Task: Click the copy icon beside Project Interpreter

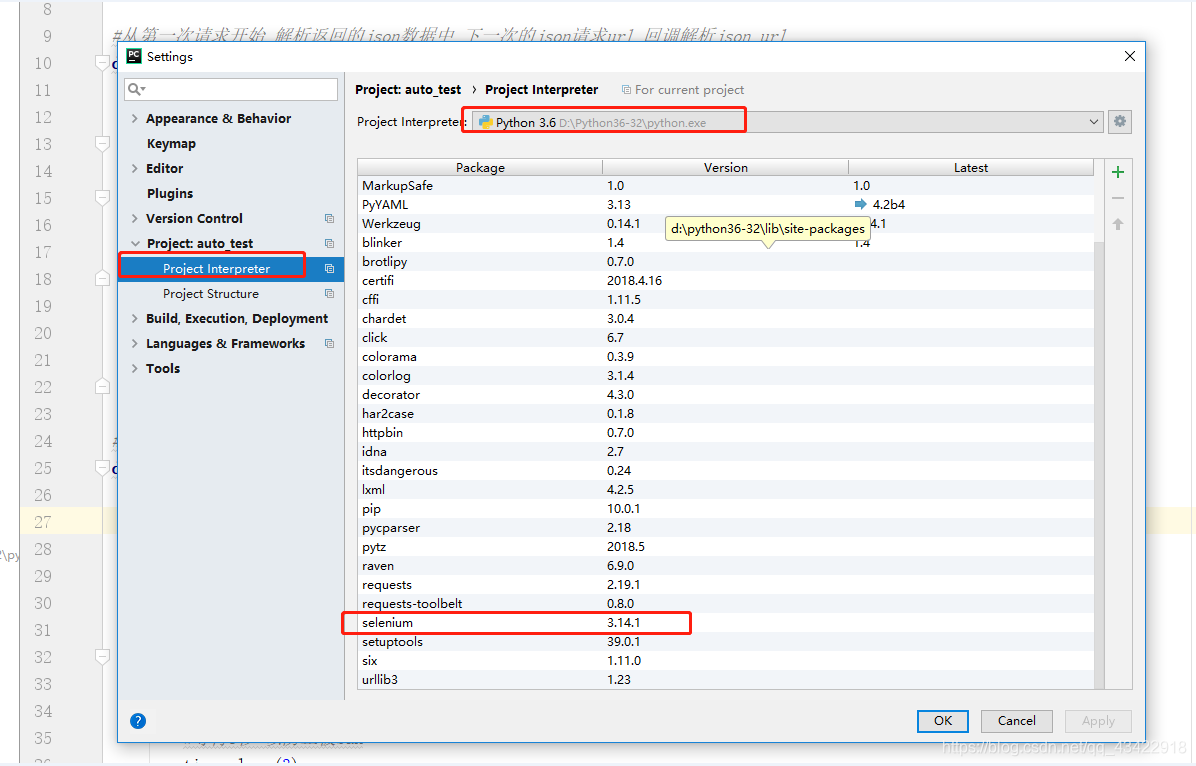Action: click(x=330, y=269)
